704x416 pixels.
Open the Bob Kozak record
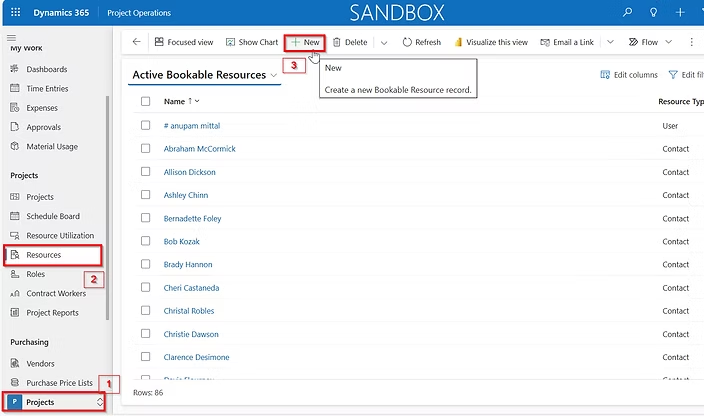click(181, 241)
